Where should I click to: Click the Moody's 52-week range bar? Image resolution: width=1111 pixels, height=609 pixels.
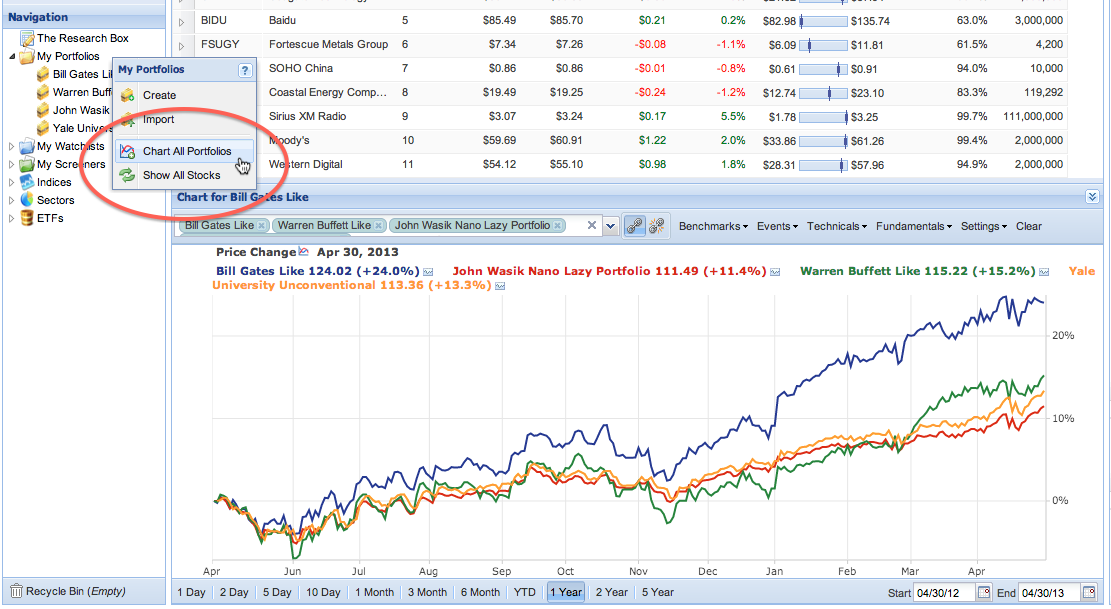point(823,142)
